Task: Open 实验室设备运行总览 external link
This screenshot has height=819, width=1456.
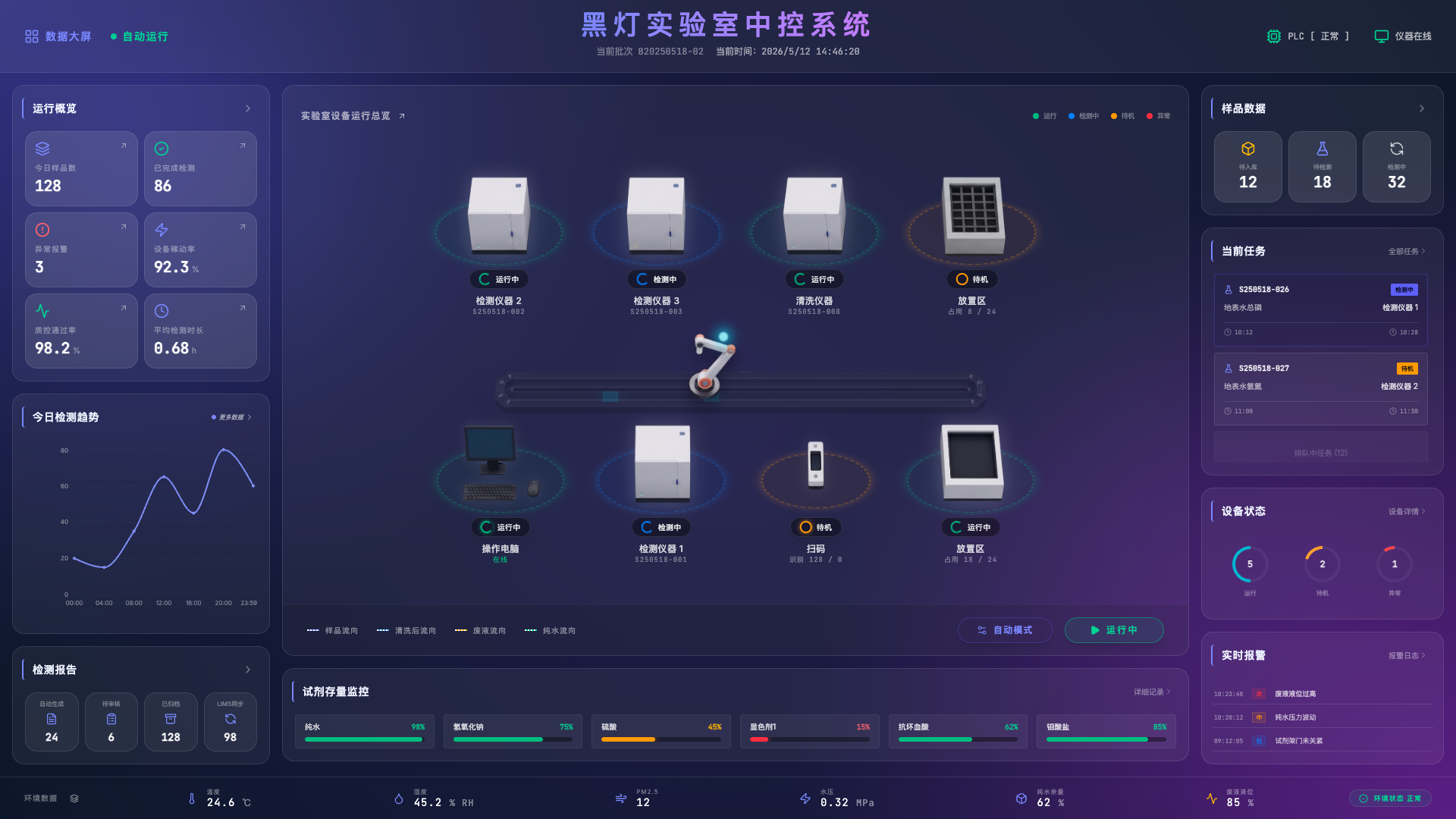Action: [402, 116]
